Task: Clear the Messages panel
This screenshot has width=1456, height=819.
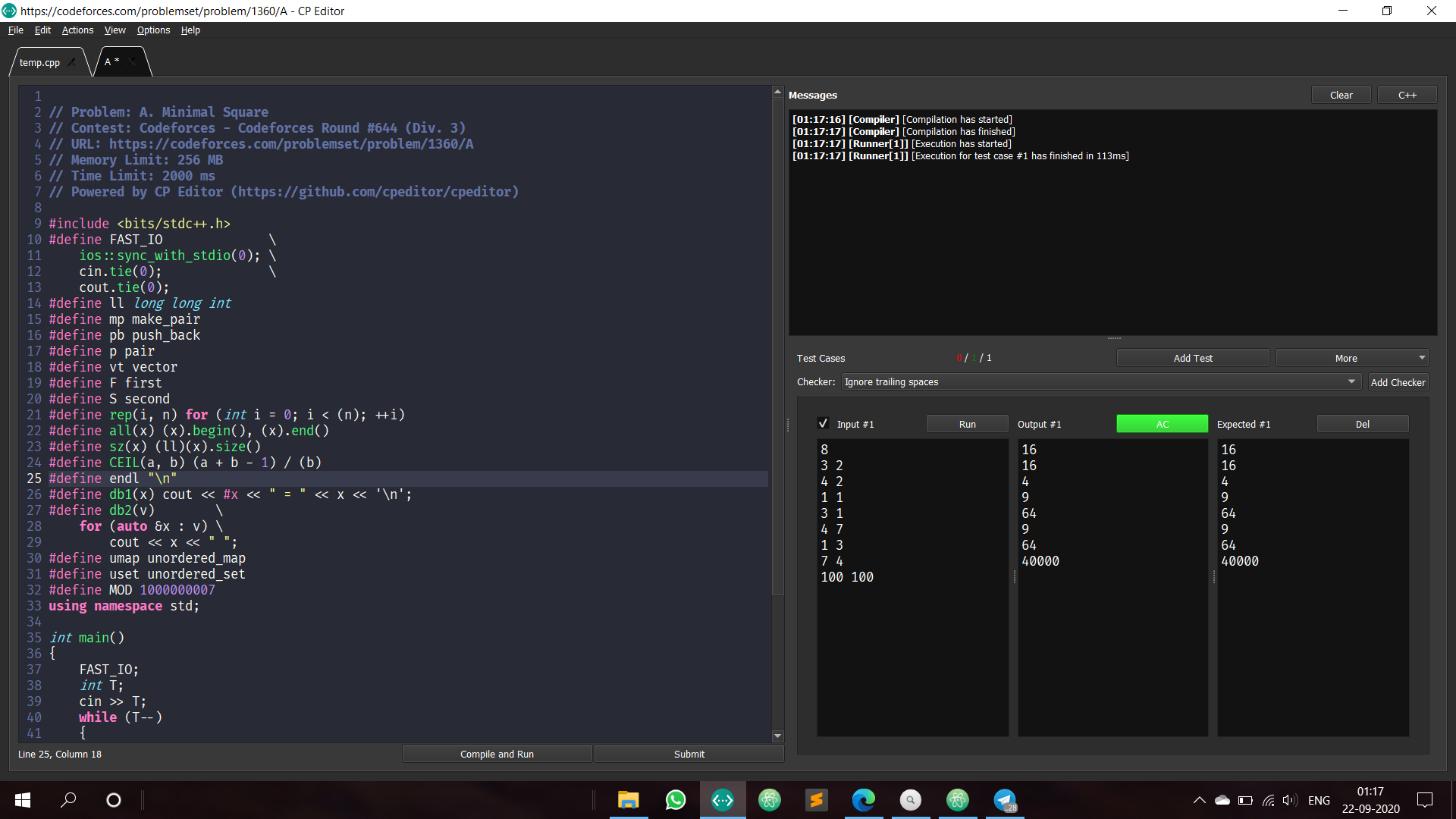Action: pos(1341,95)
